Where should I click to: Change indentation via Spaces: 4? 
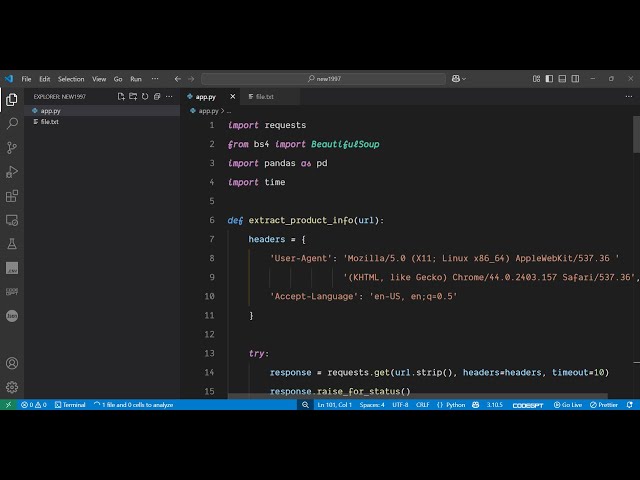372,405
